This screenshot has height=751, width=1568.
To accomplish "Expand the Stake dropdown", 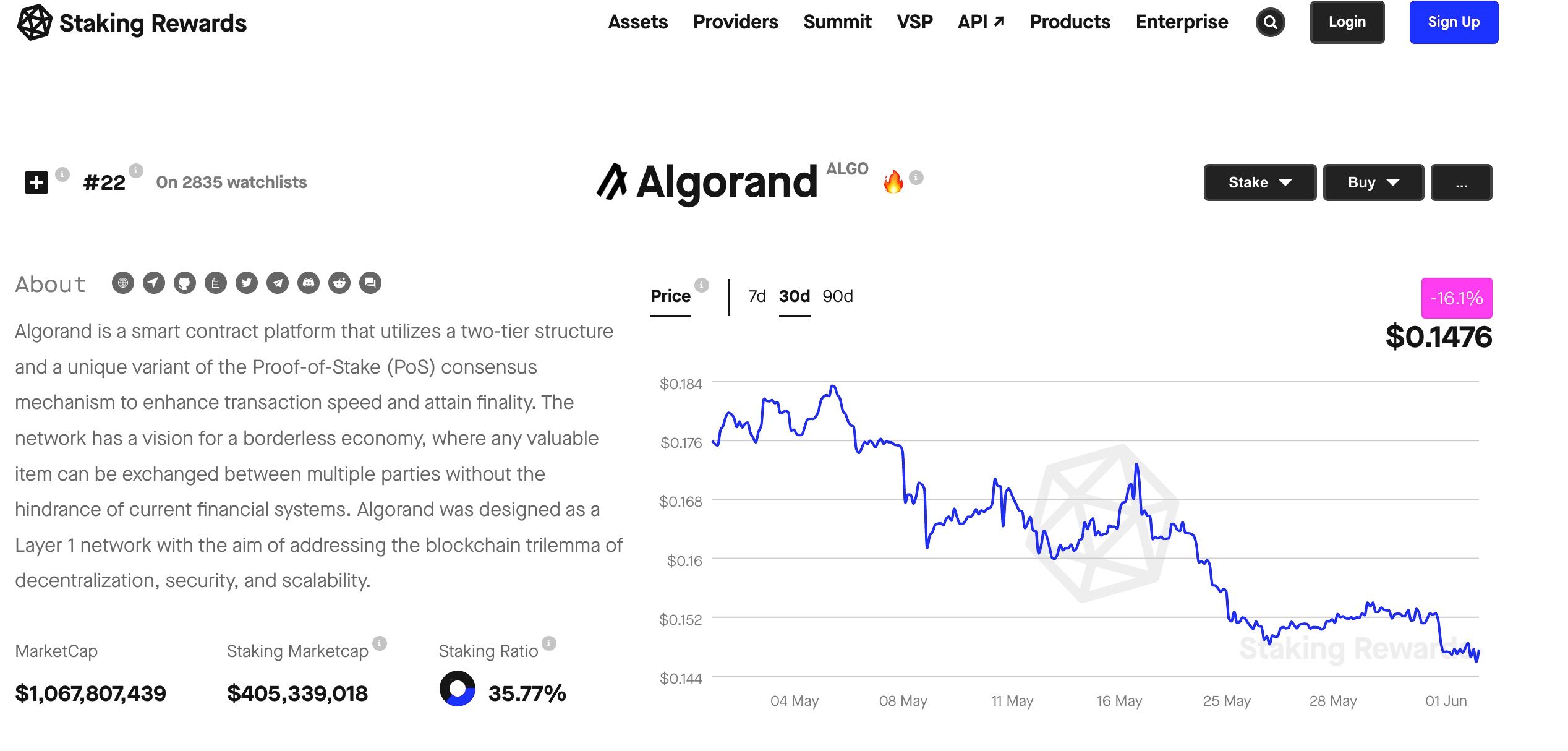I will coord(1259,182).
